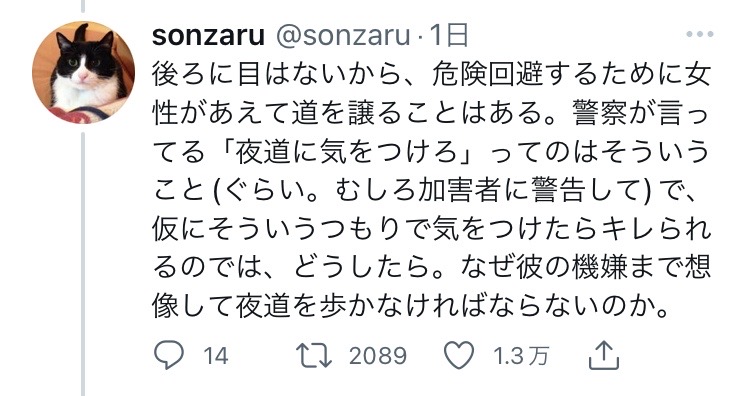
Task: Click the reply speech bubble icon
Action: coord(168,355)
